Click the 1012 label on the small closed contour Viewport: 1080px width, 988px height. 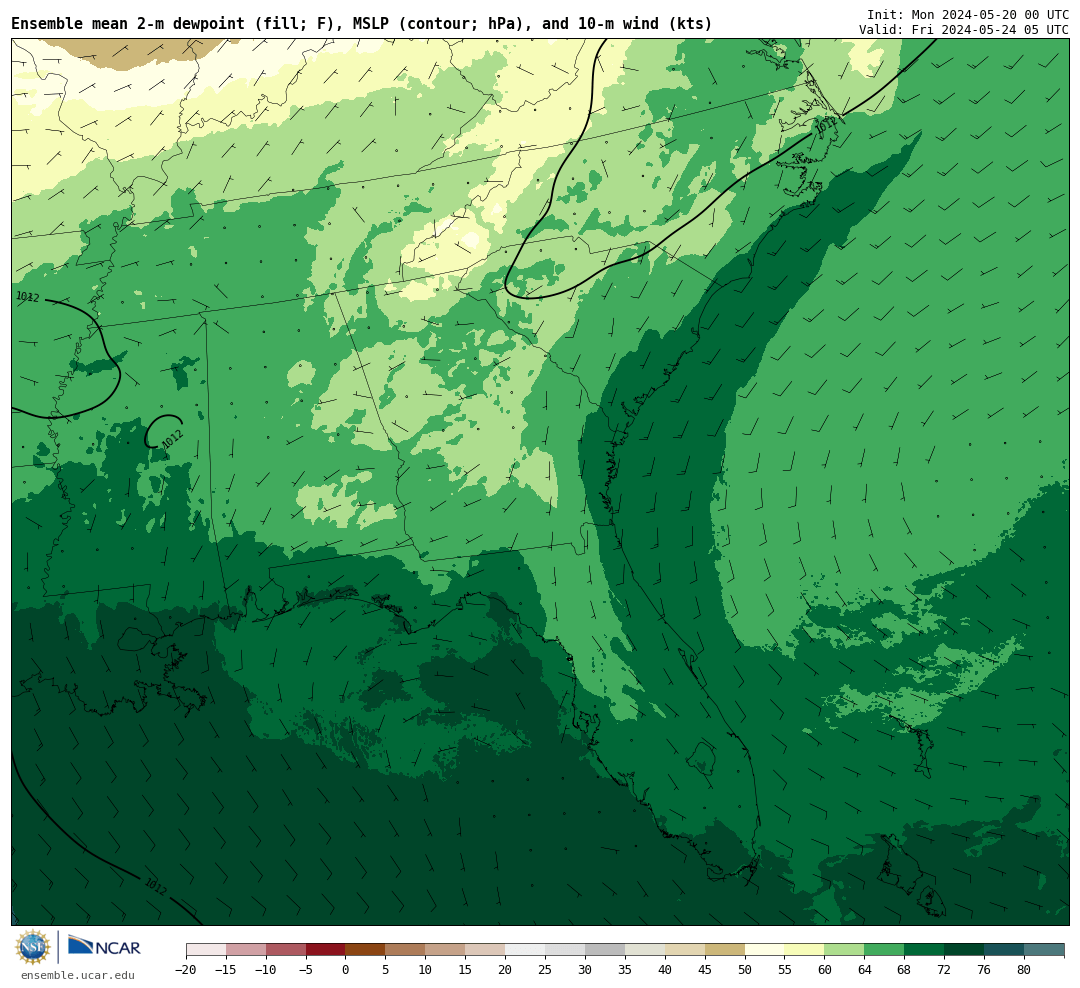[x=172, y=439]
